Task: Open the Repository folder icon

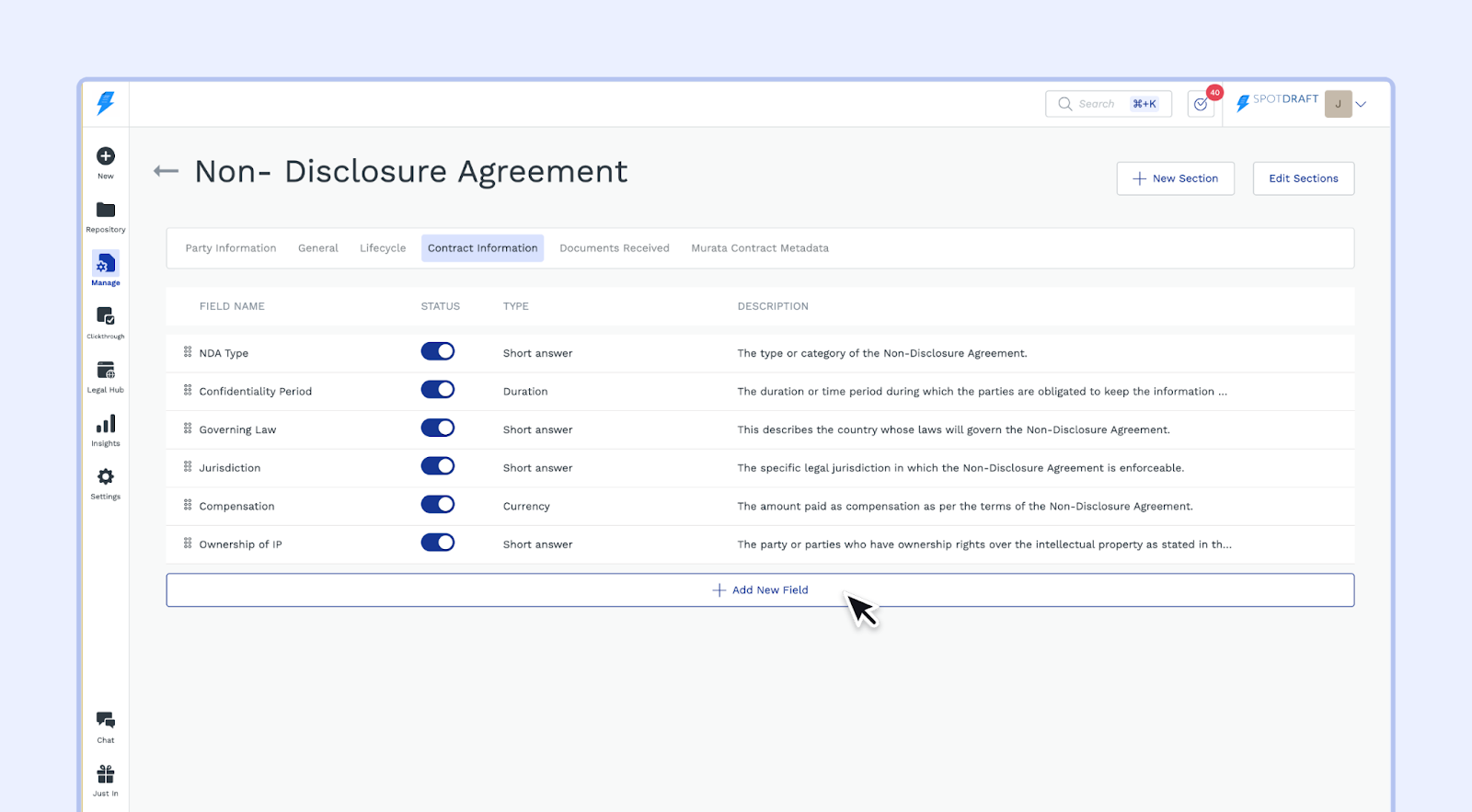Action: pyautogui.click(x=106, y=211)
